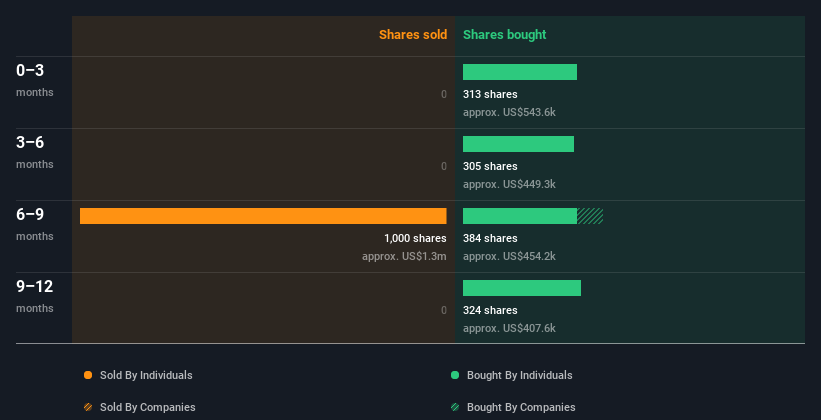Click the green 313 shares bought bar

[520, 72]
